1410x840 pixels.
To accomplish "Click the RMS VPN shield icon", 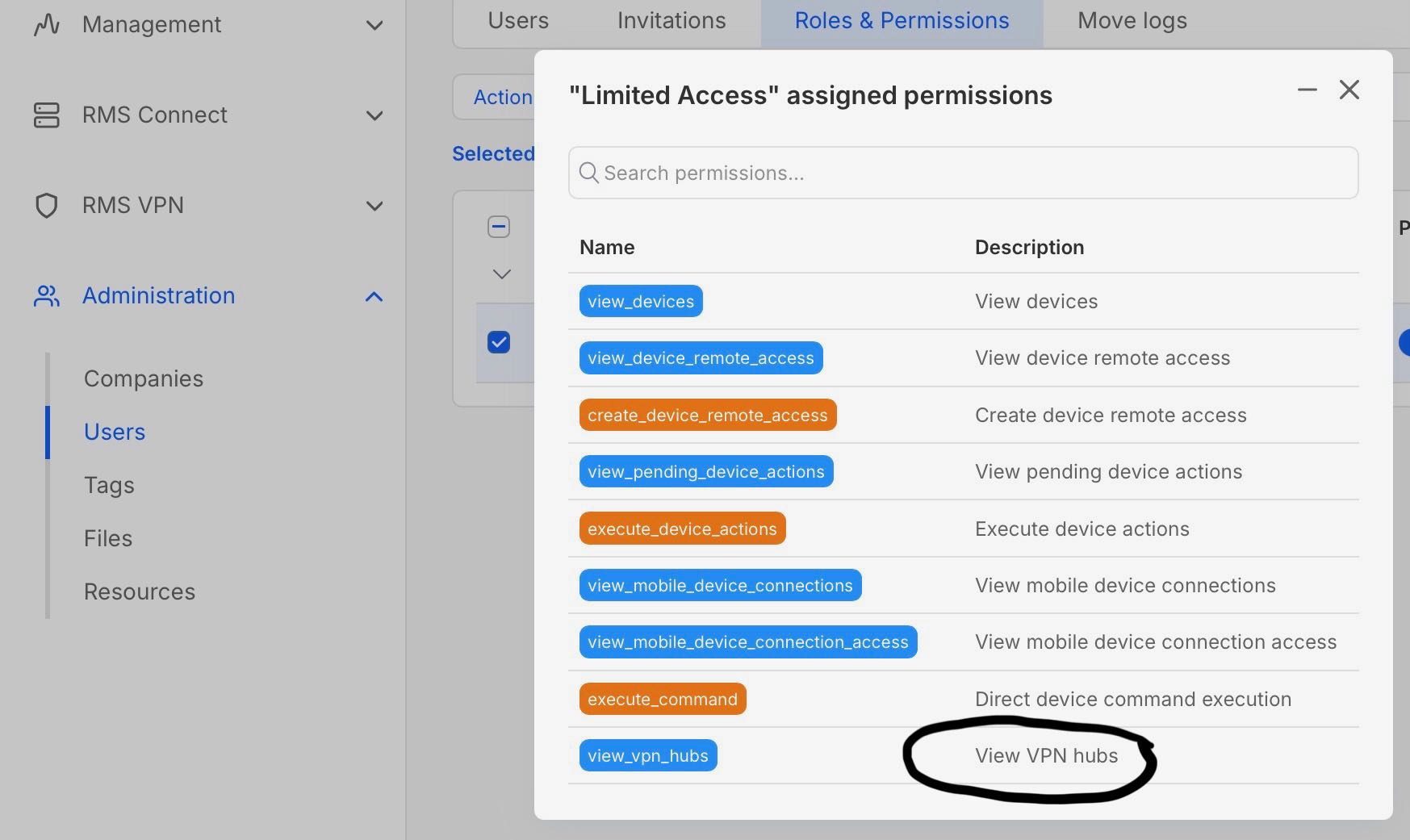I will [x=47, y=206].
